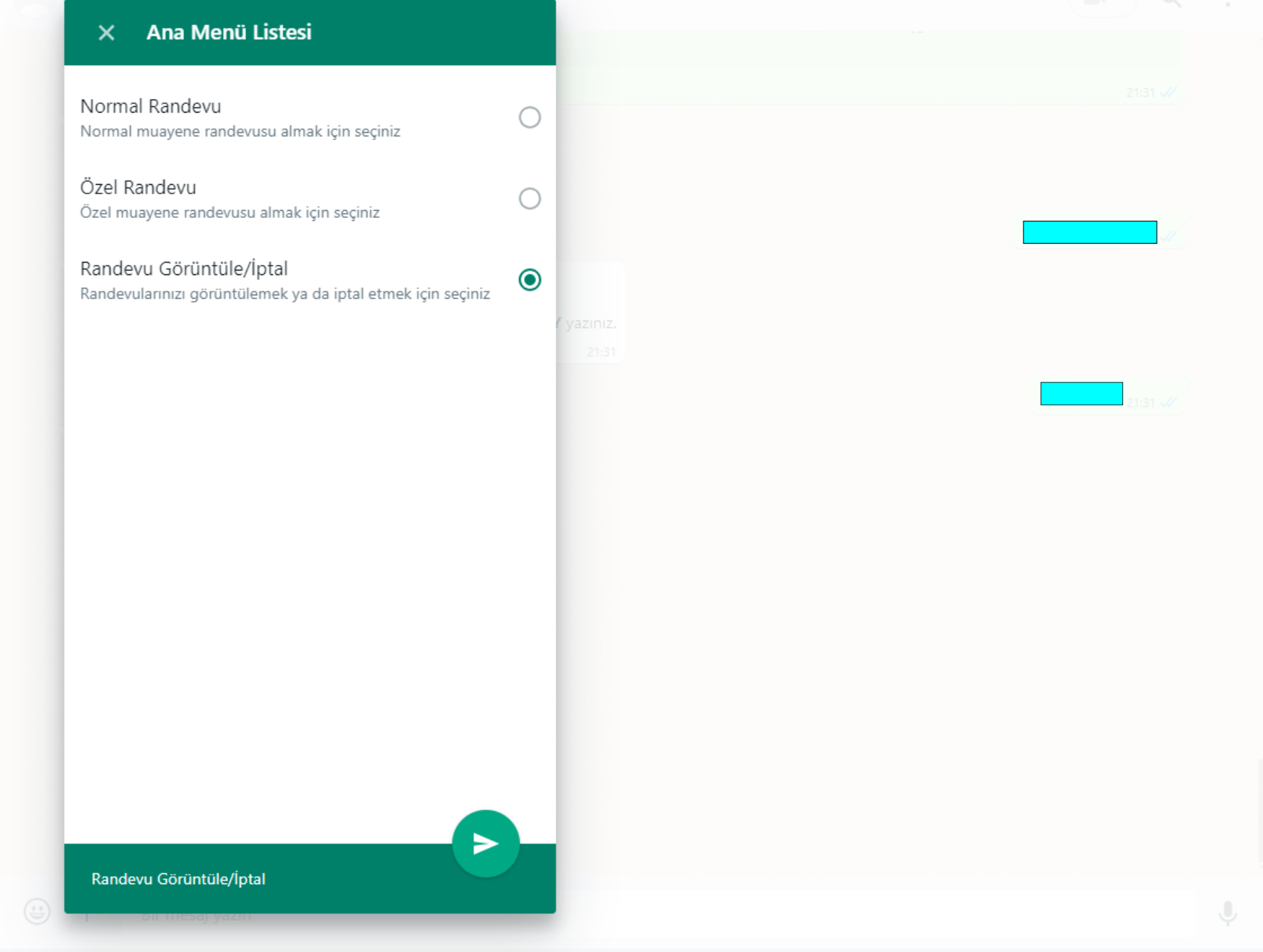1263x952 pixels.
Task: Click the footer label "Randevu Görüntüle/İptal"
Action: [x=178, y=879]
